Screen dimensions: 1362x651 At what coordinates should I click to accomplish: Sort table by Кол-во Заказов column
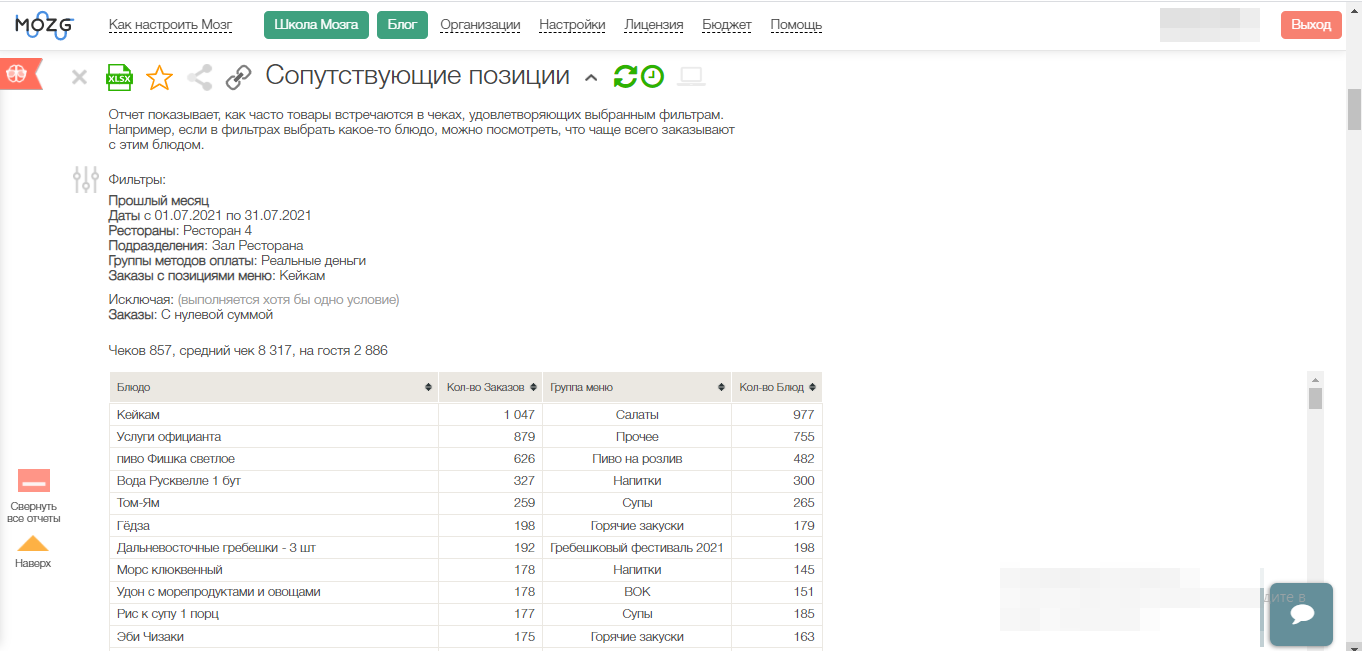533,387
